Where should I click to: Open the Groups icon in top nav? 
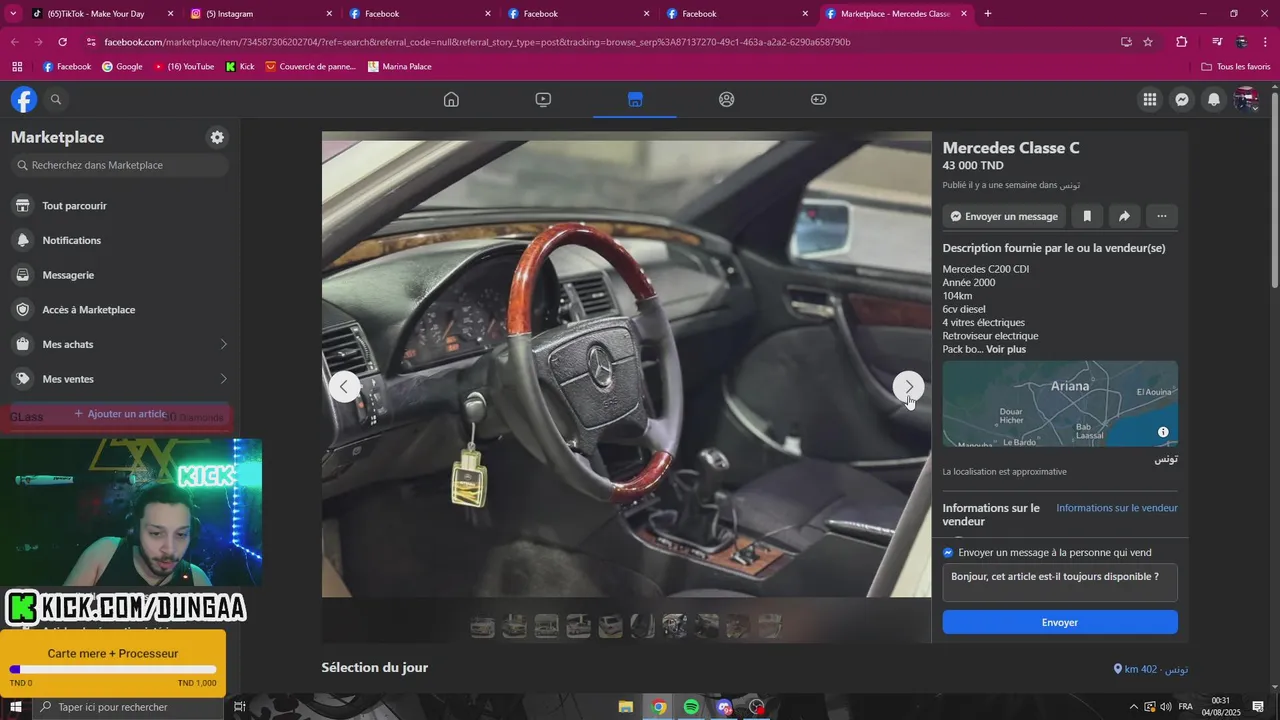pyautogui.click(x=727, y=99)
